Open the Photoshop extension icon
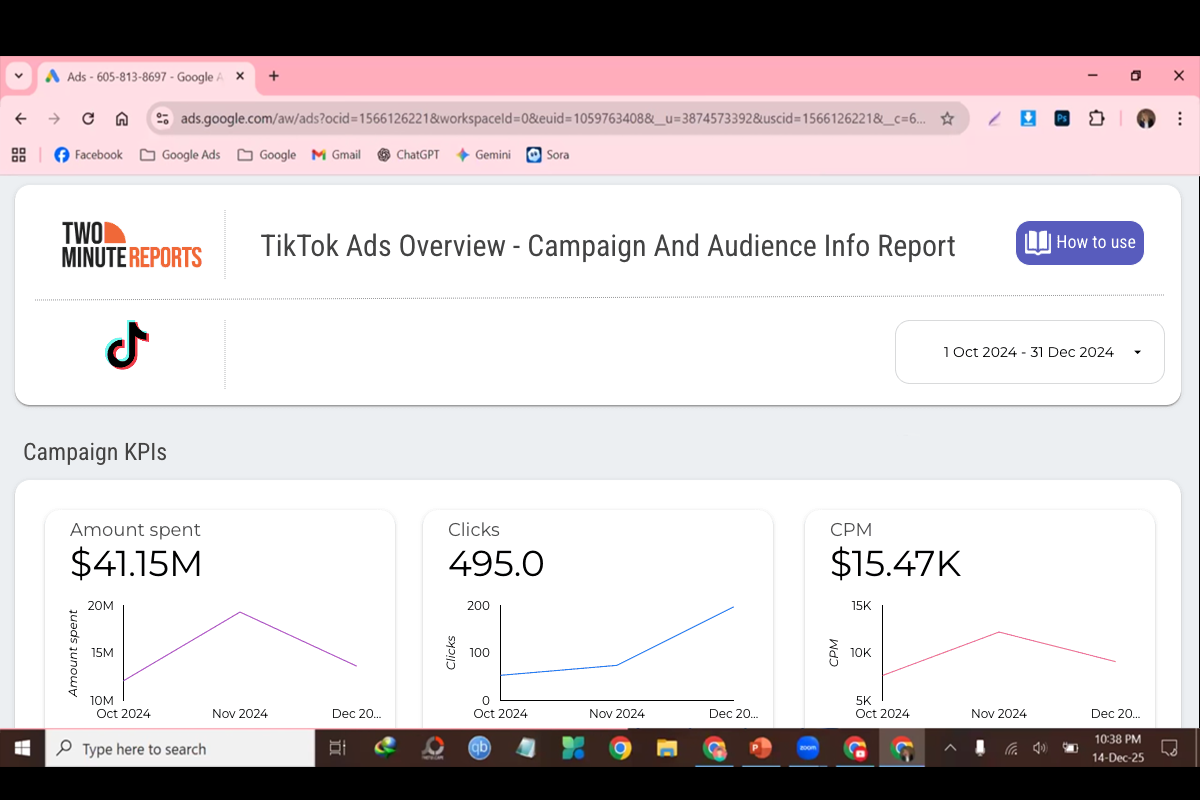 click(x=1062, y=118)
